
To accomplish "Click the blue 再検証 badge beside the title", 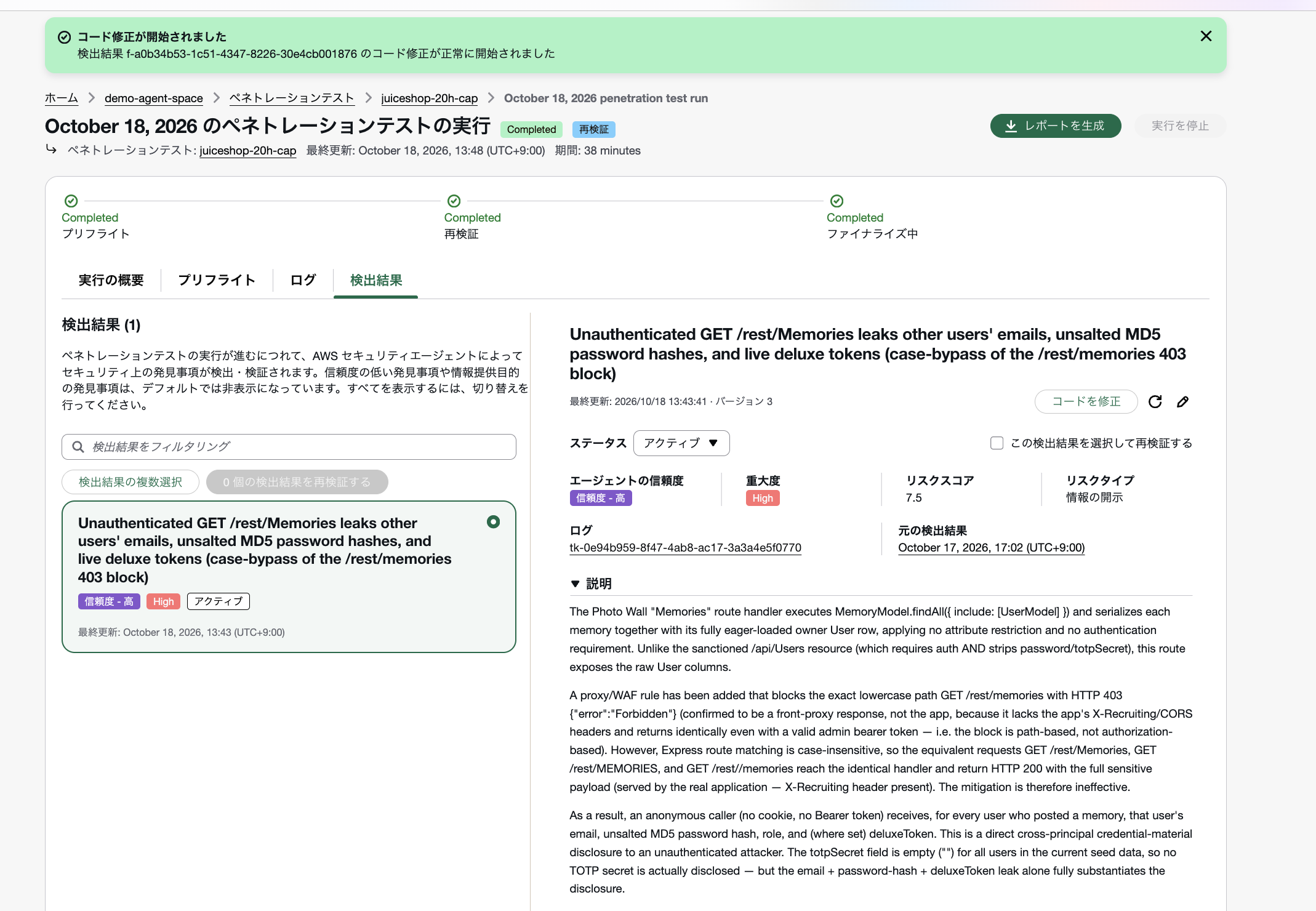I will [593, 129].
